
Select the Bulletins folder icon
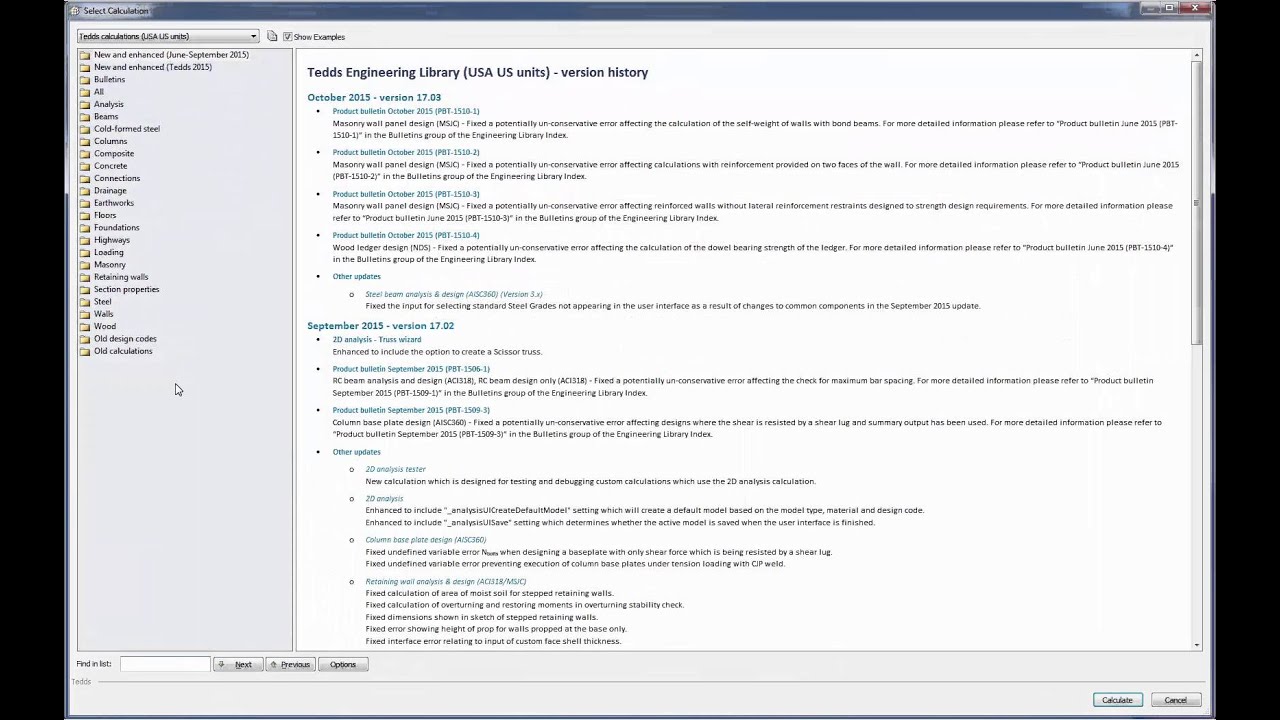pyautogui.click(x=85, y=80)
